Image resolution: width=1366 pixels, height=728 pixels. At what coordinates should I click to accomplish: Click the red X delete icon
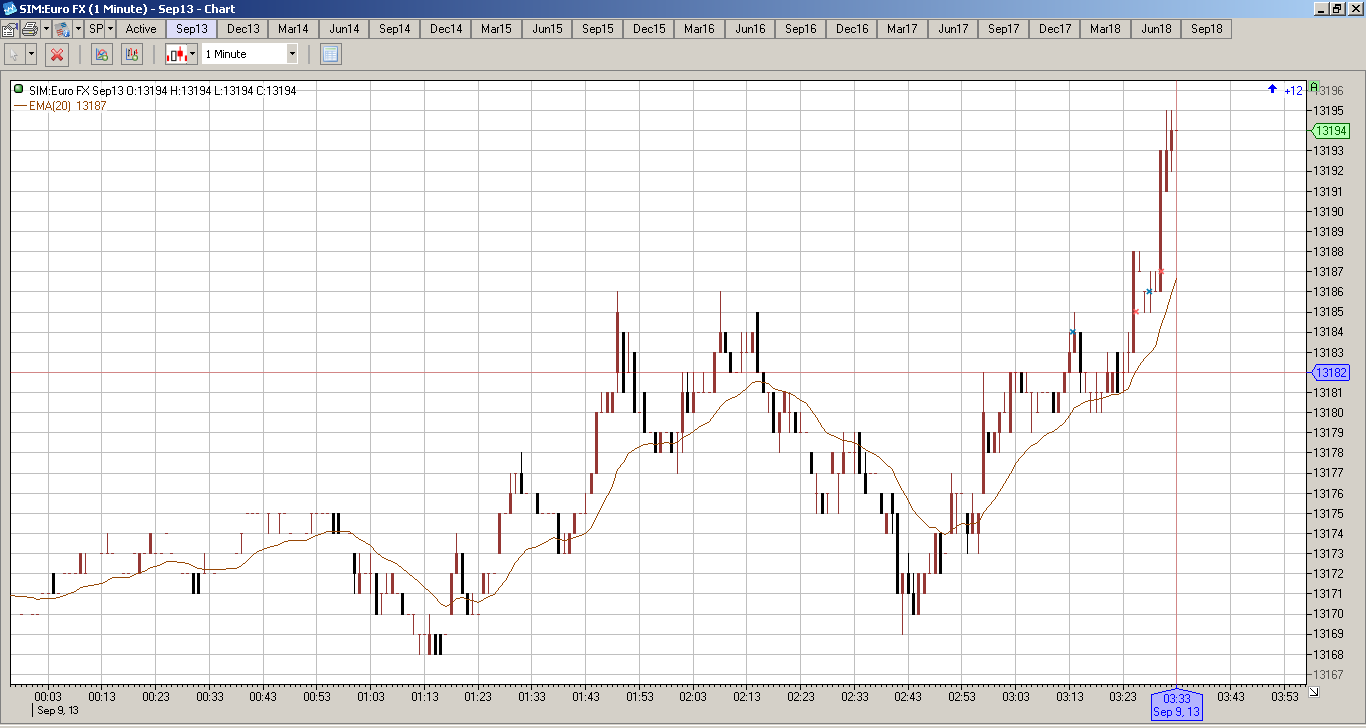click(x=57, y=54)
